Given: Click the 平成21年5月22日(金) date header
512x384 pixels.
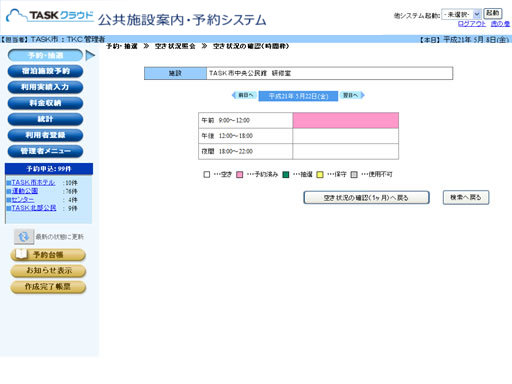Looking at the screenshot, I should click(298, 96).
